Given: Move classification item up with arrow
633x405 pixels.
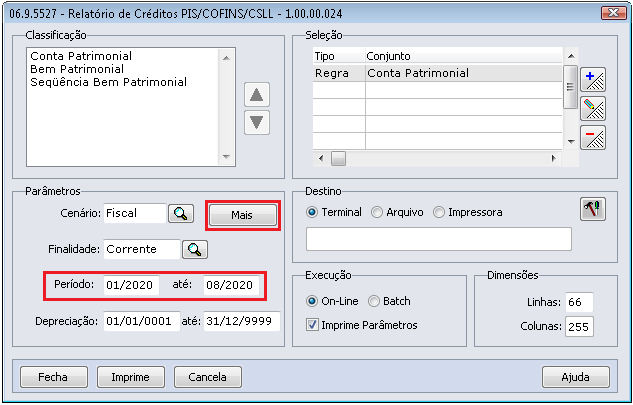Looking at the screenshot, I should click(257, 95).
